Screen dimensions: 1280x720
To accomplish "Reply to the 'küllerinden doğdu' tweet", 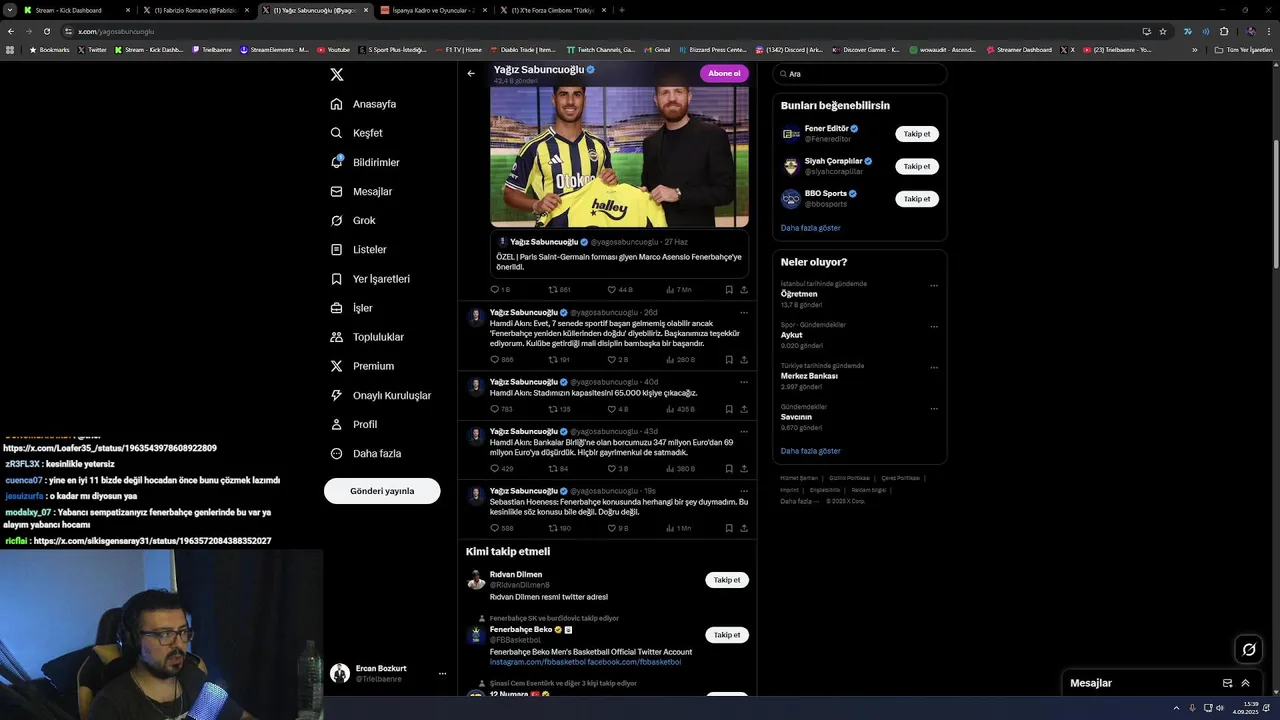I will tap(501, 359).
